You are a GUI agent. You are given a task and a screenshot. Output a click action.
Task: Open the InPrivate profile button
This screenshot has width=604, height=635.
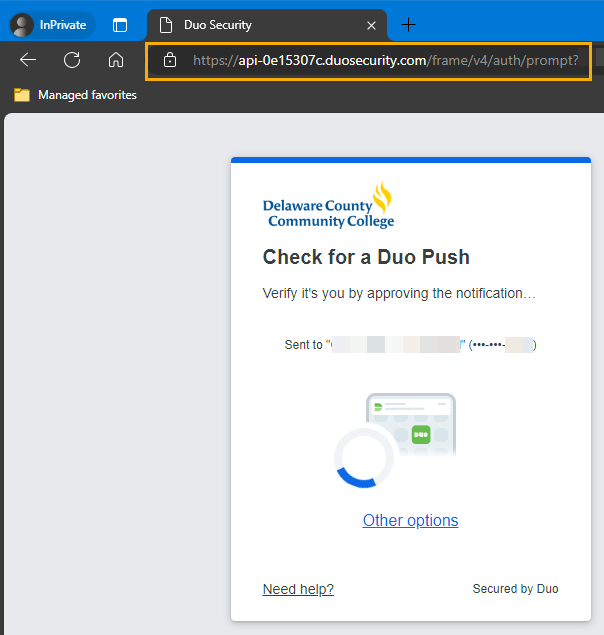52,25
